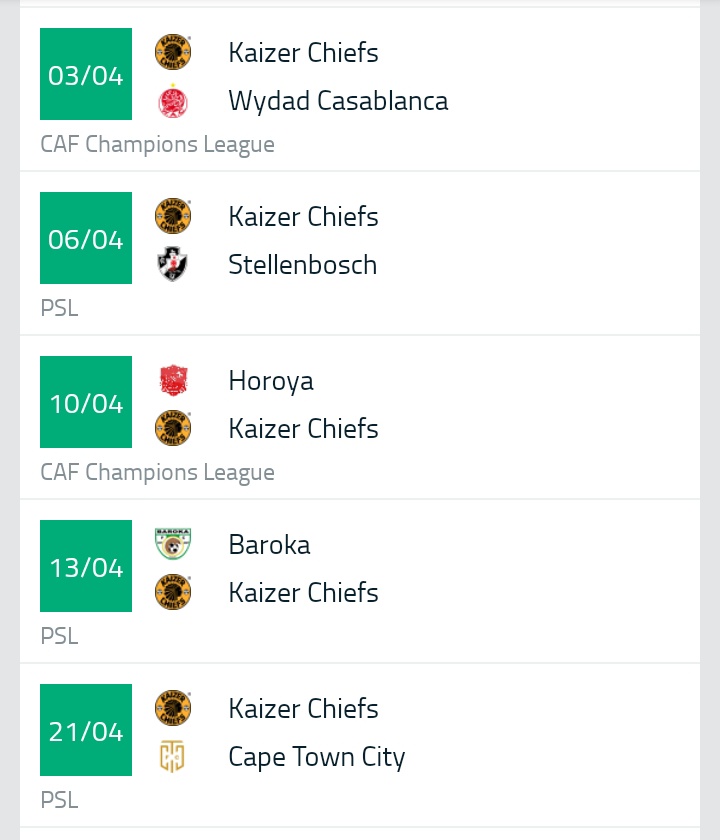The height and width of the screenshot is (840, 720).
Task: Click Kaizer Chiefs crest in the Stellenbosch fixture
Action: (x=173, y=217)
